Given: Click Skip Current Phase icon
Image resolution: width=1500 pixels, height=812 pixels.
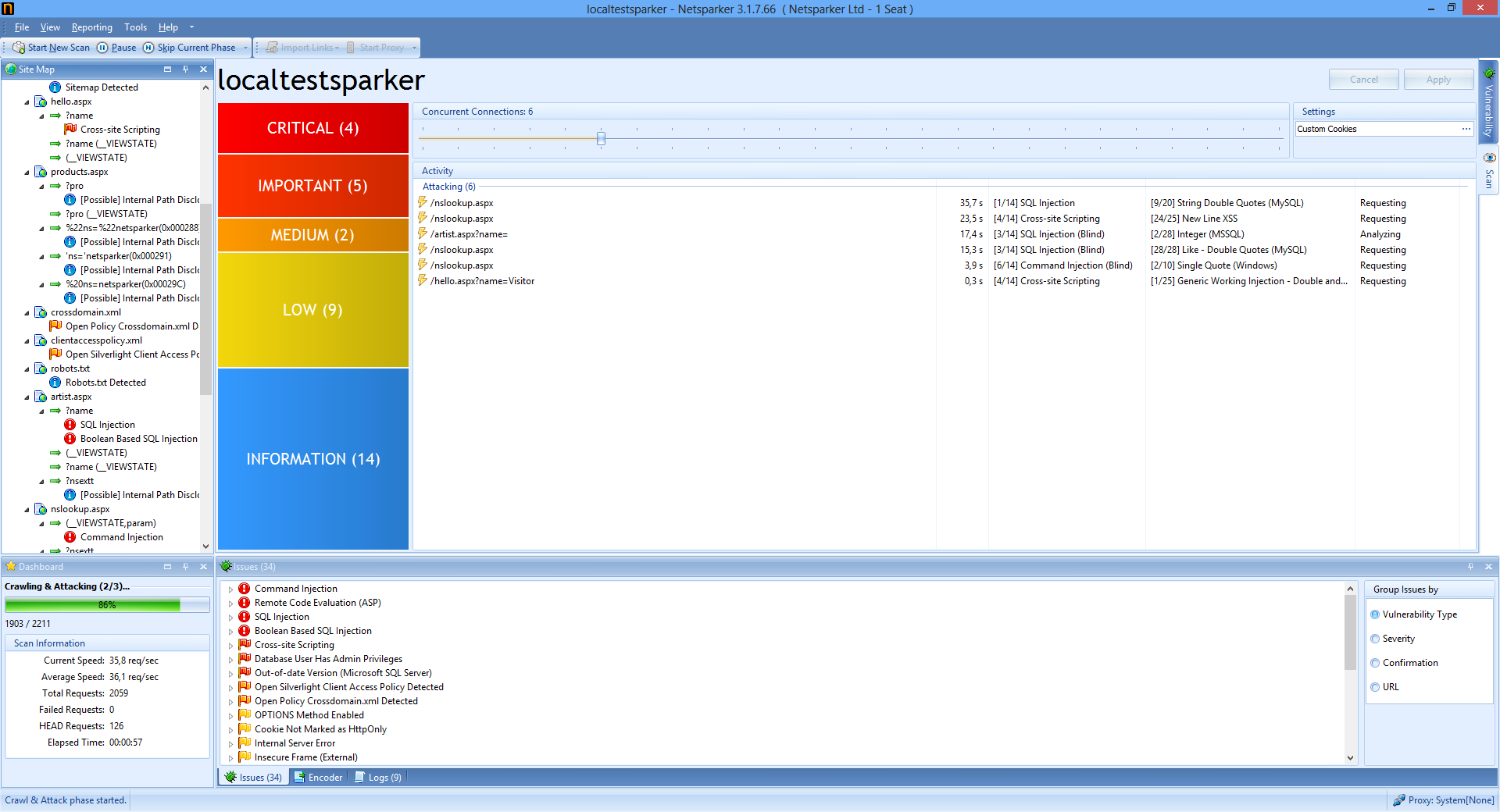Looking at the screenshot, I should 148,48.
